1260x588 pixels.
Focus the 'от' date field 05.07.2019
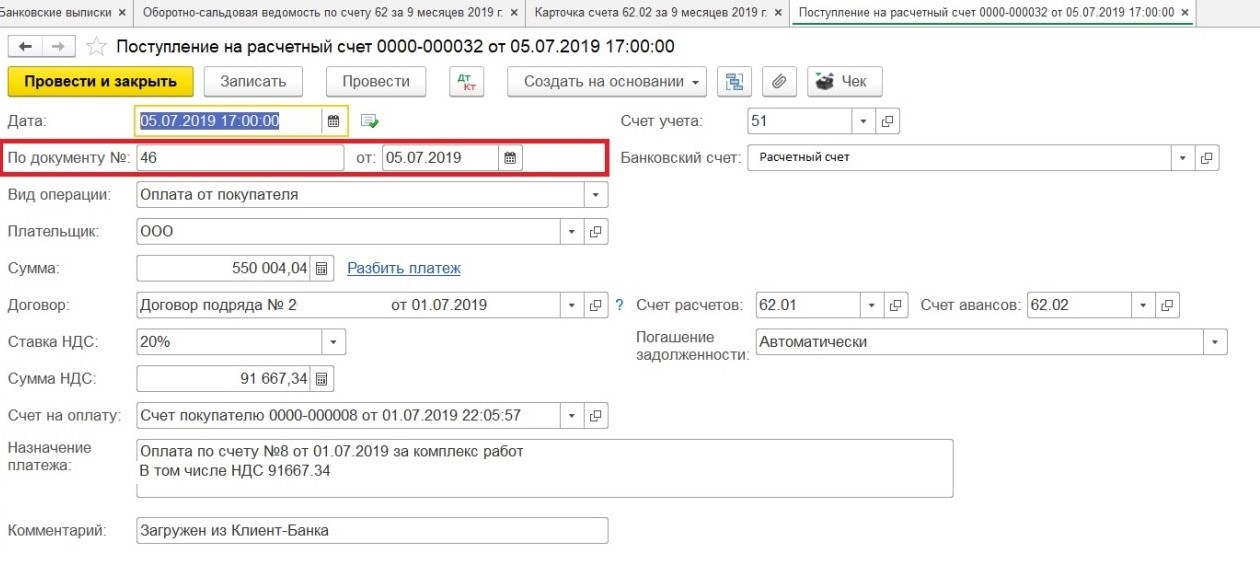pyautogui.click(x=440, y=157)
